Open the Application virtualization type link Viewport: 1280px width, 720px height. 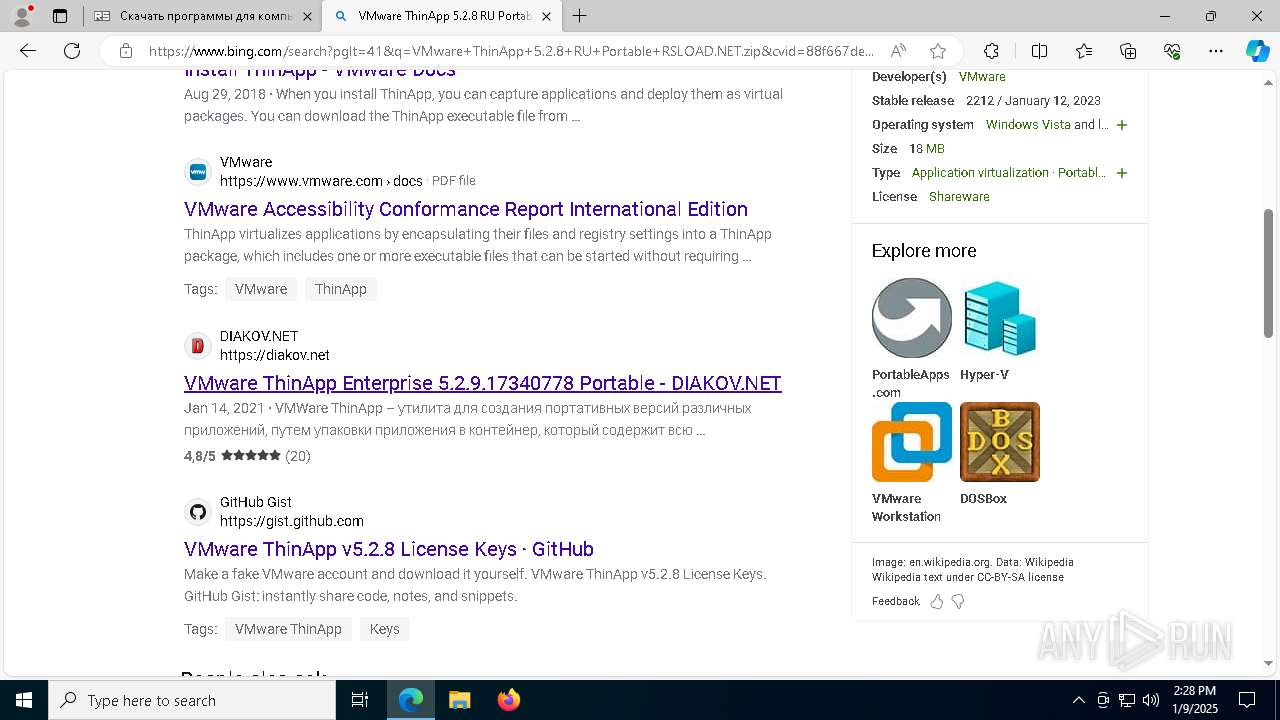click(980, 173)
